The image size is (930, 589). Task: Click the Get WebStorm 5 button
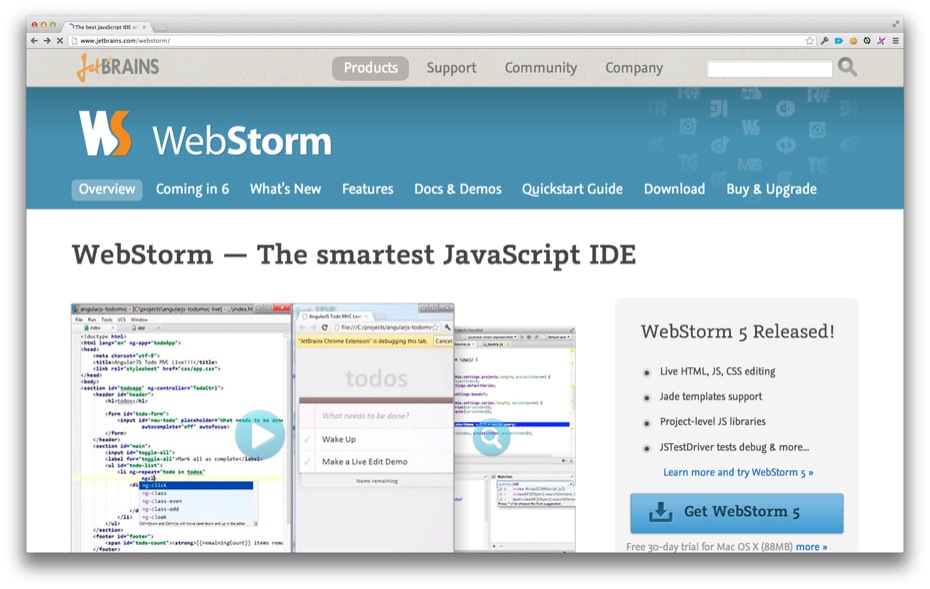[737, 513]
